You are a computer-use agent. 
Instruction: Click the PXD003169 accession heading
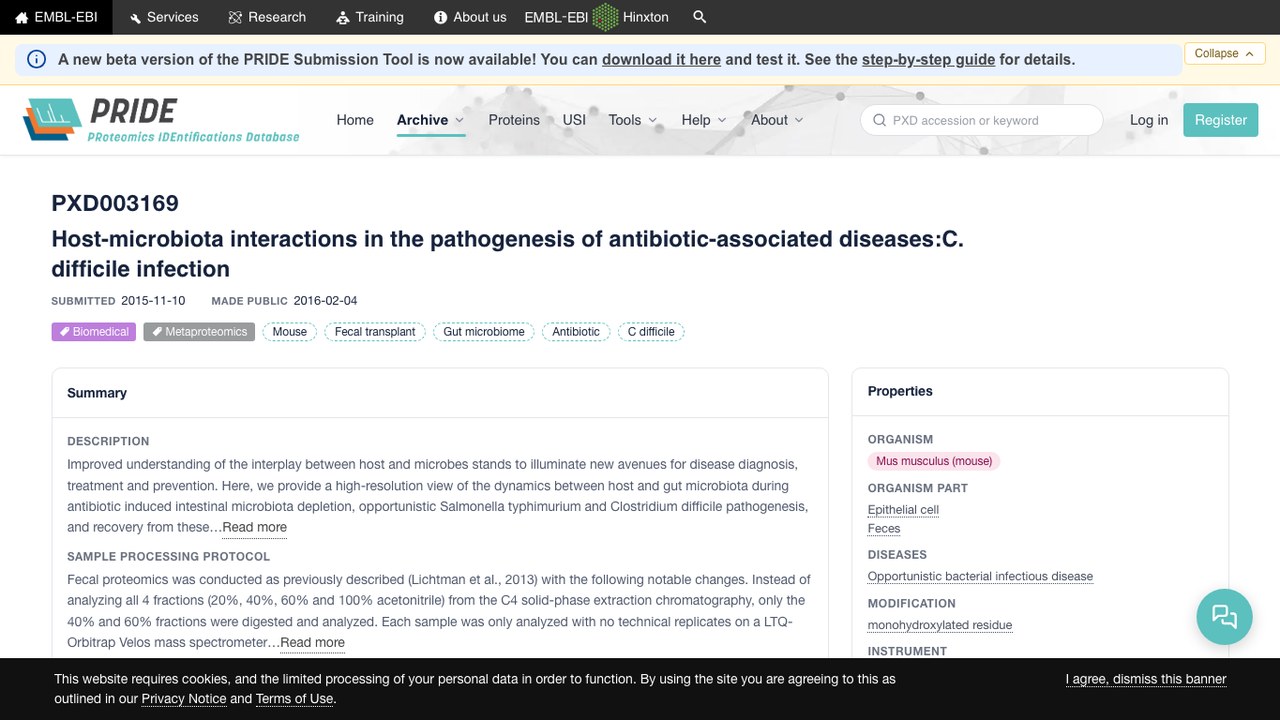(x=115, y=203)
